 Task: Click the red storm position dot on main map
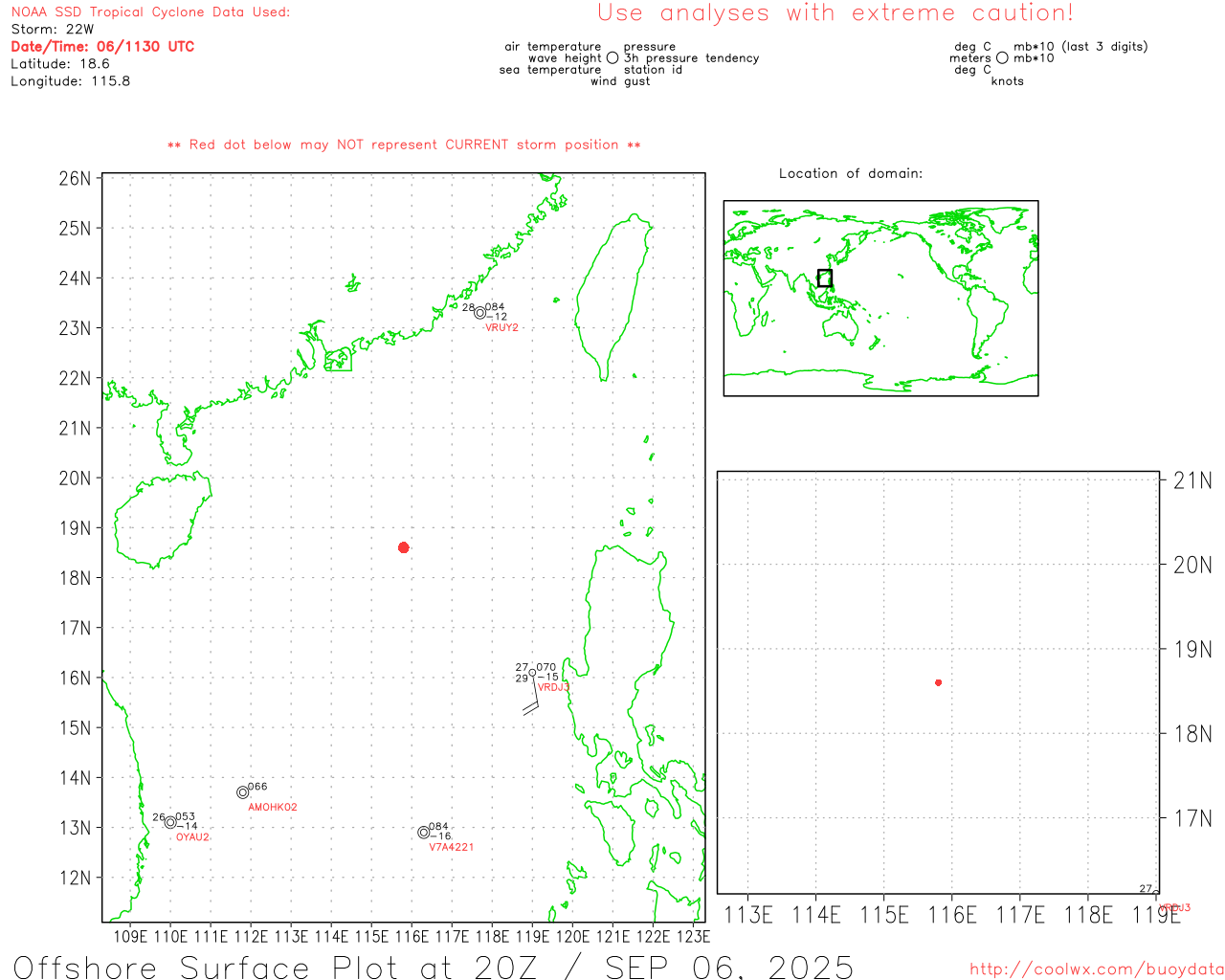click(404, 547)
